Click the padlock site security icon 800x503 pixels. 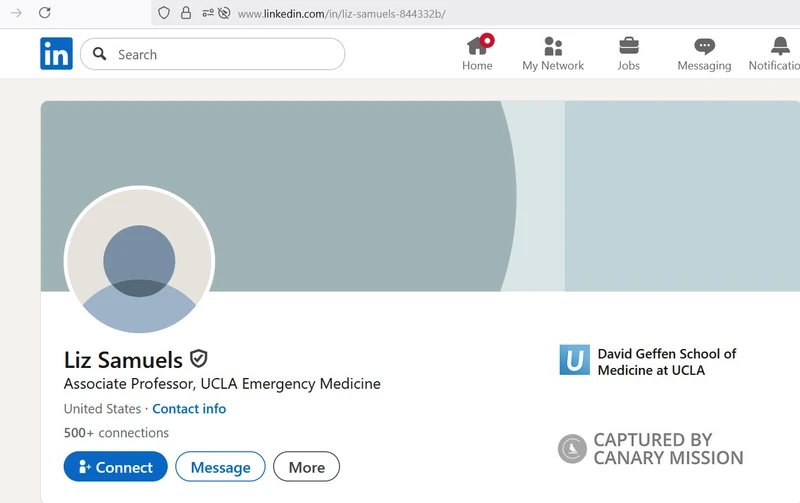(x=186, y=13)
